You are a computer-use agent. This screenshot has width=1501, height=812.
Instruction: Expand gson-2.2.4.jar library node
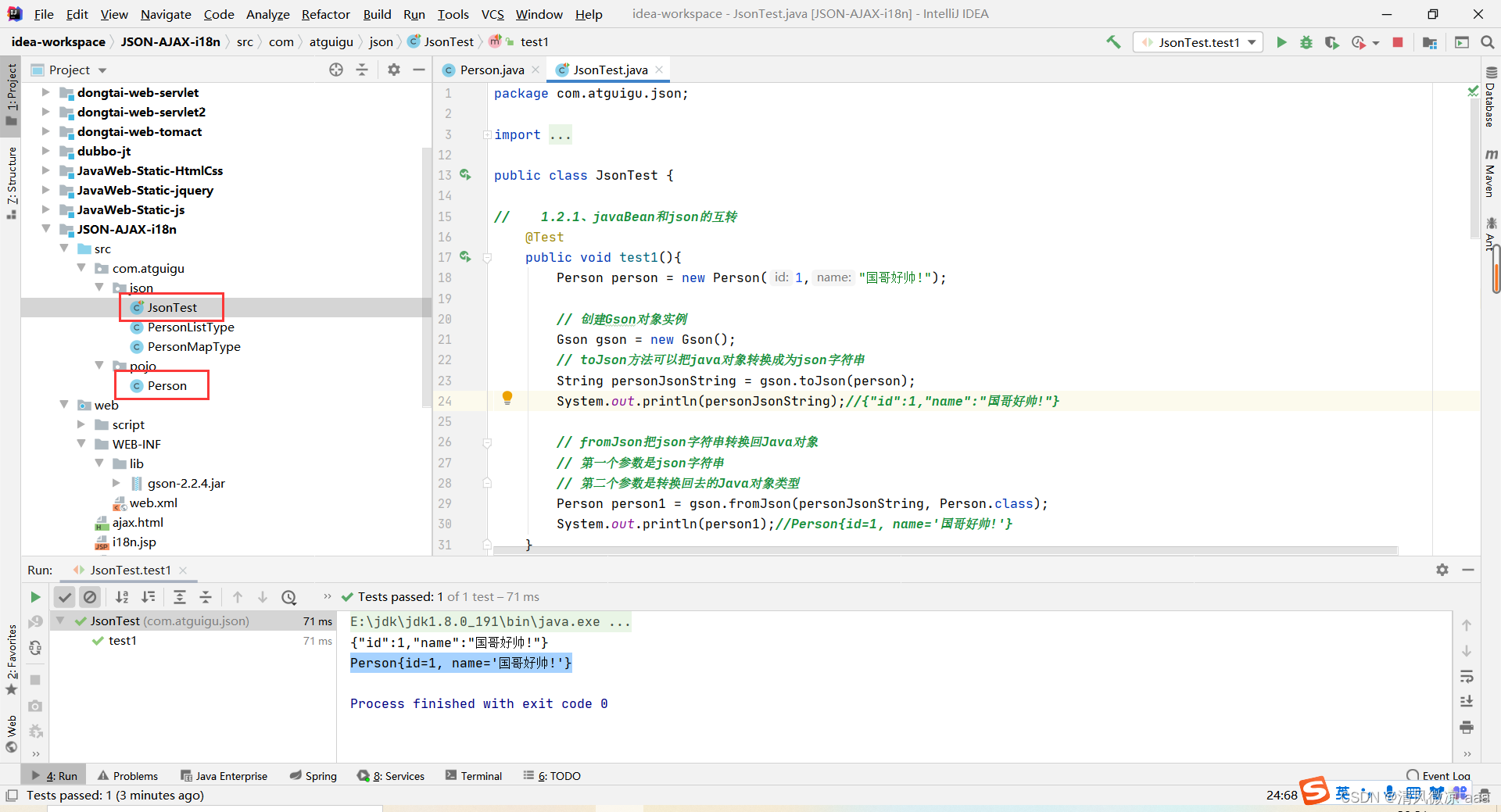116,483
